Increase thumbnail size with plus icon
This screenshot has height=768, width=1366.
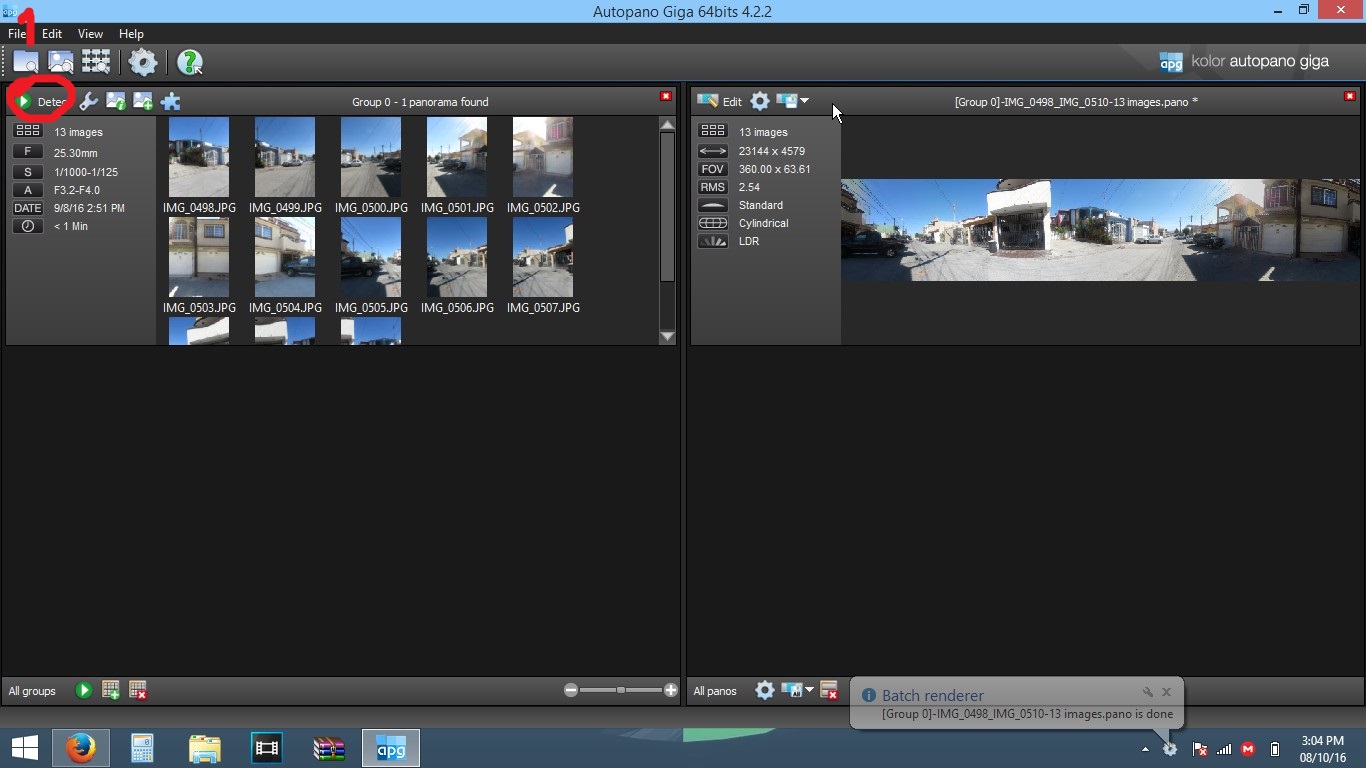click(x=670, y=690)
